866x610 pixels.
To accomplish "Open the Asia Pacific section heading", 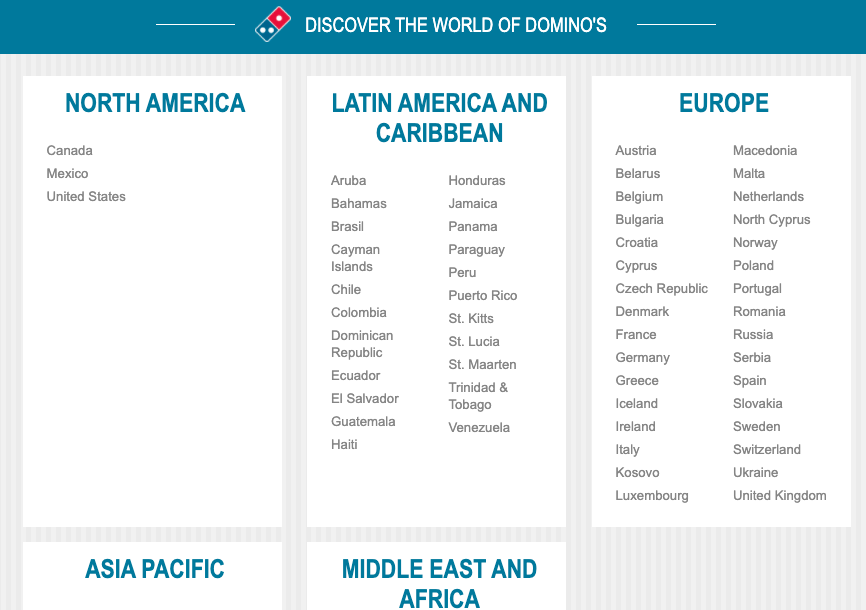I will 152,570.
